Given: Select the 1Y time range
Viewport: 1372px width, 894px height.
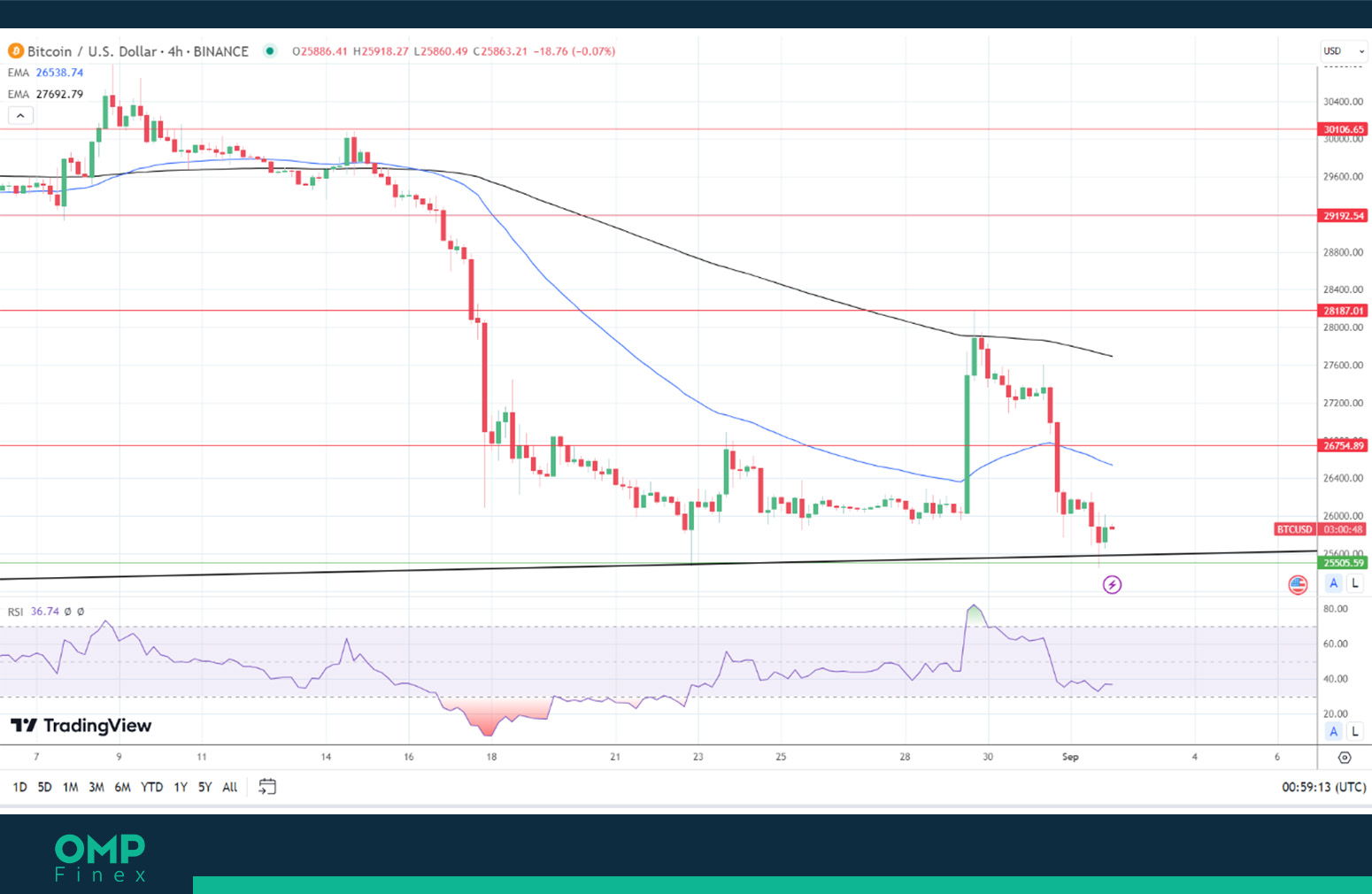Looking at the screenshot, I should (181, 787).
